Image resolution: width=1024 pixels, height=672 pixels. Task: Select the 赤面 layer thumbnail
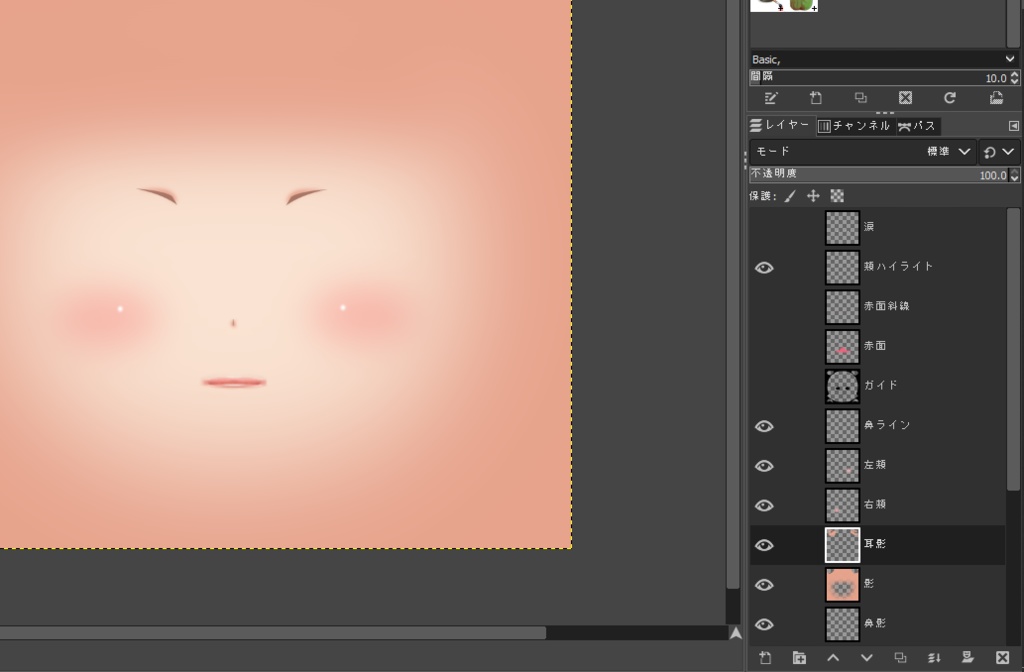point(842,347)
